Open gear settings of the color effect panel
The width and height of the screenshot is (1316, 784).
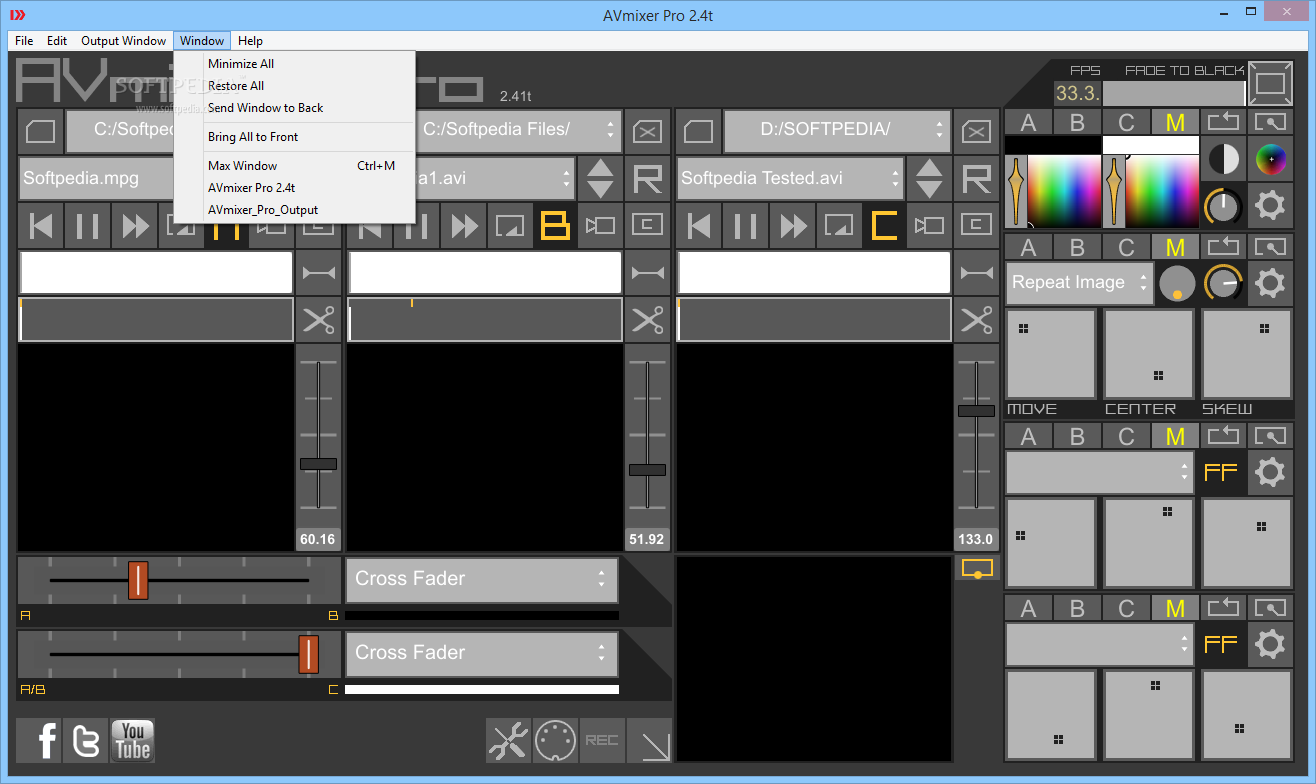tap(1270, 206)
